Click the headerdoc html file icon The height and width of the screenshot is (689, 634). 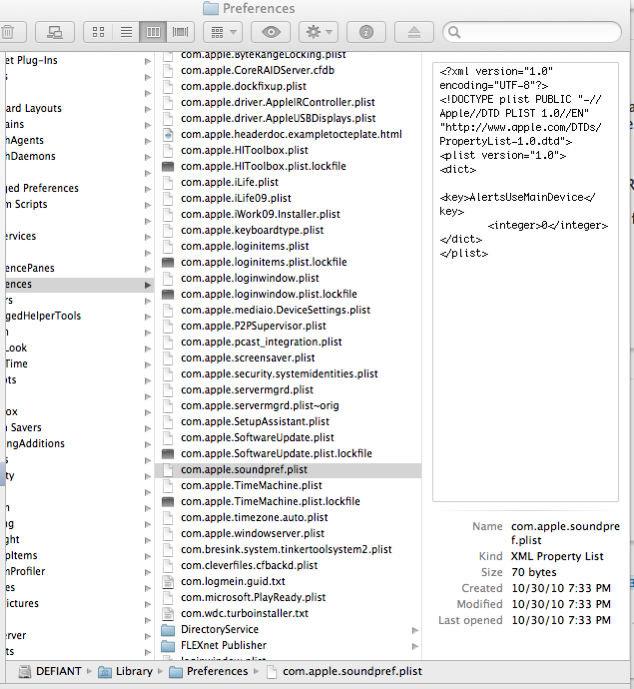tap(168, 134)
